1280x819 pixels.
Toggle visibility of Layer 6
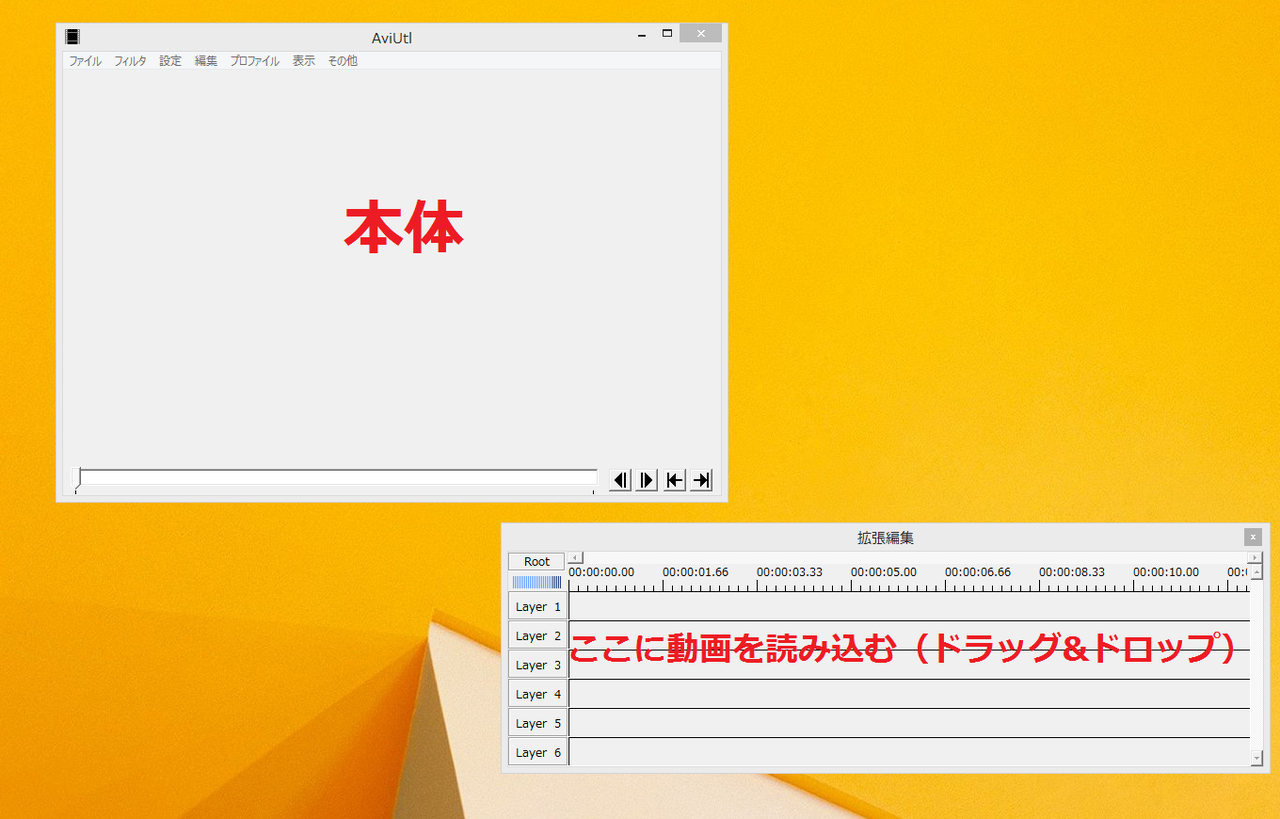pyautogui.click(x=538, y=752)
